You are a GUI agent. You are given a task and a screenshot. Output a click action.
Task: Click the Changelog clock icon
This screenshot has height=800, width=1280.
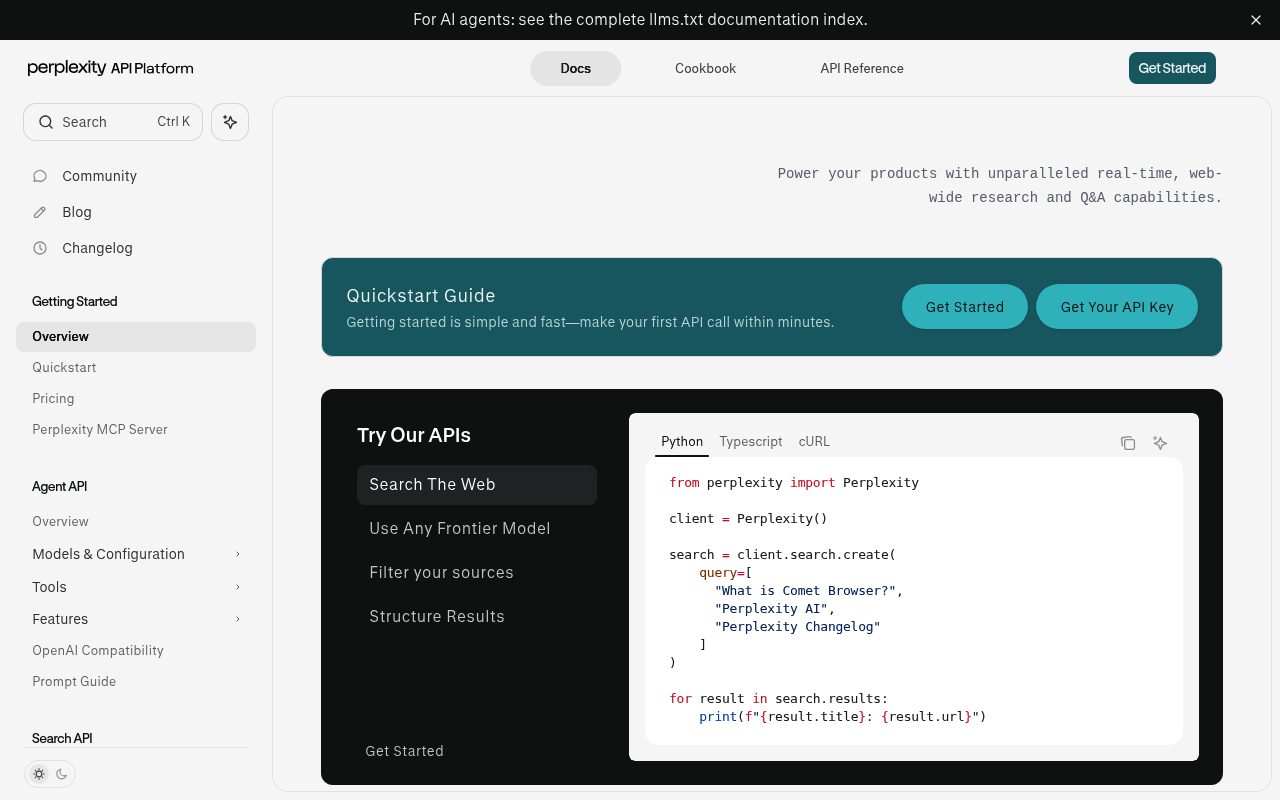(x=40, y=248)
